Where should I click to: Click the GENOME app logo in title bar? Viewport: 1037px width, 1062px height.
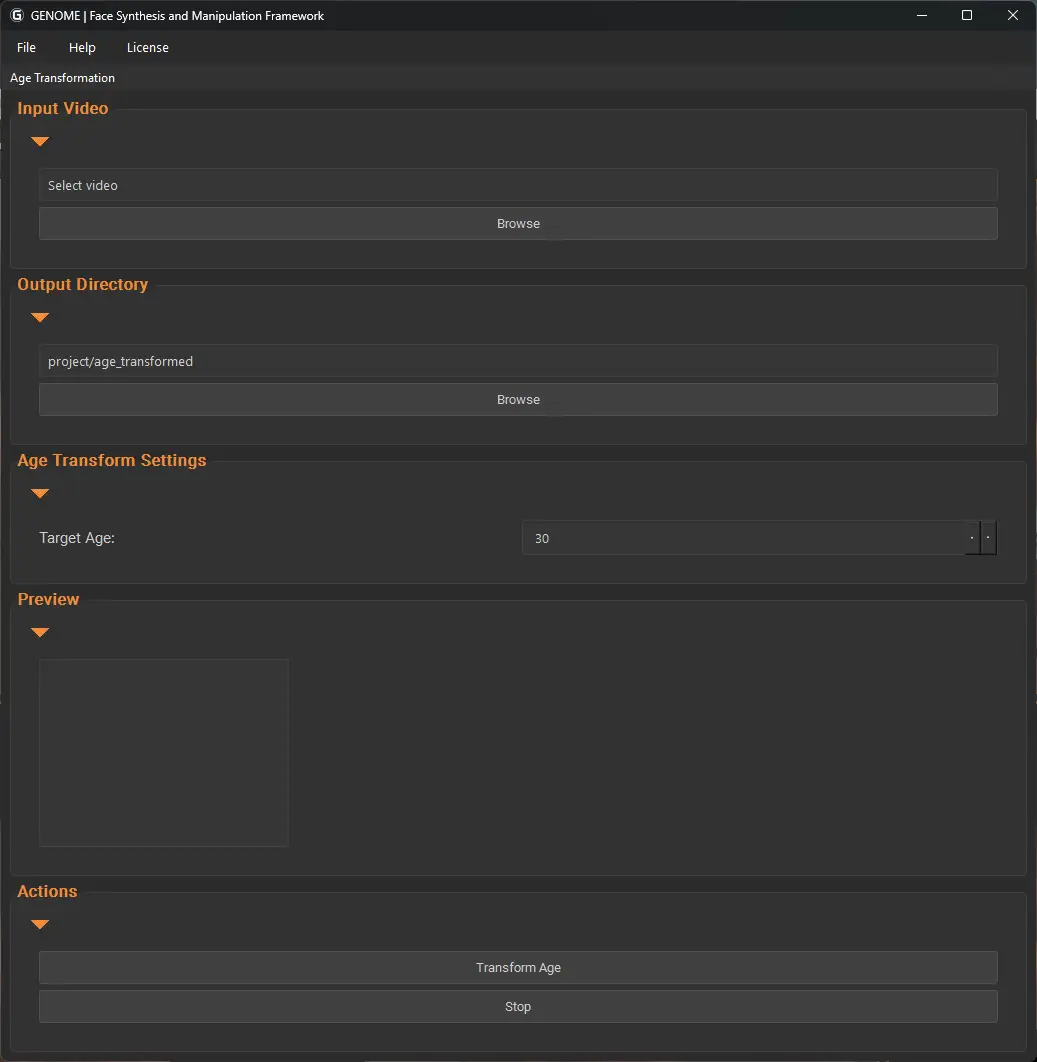(x=17, y=15)
